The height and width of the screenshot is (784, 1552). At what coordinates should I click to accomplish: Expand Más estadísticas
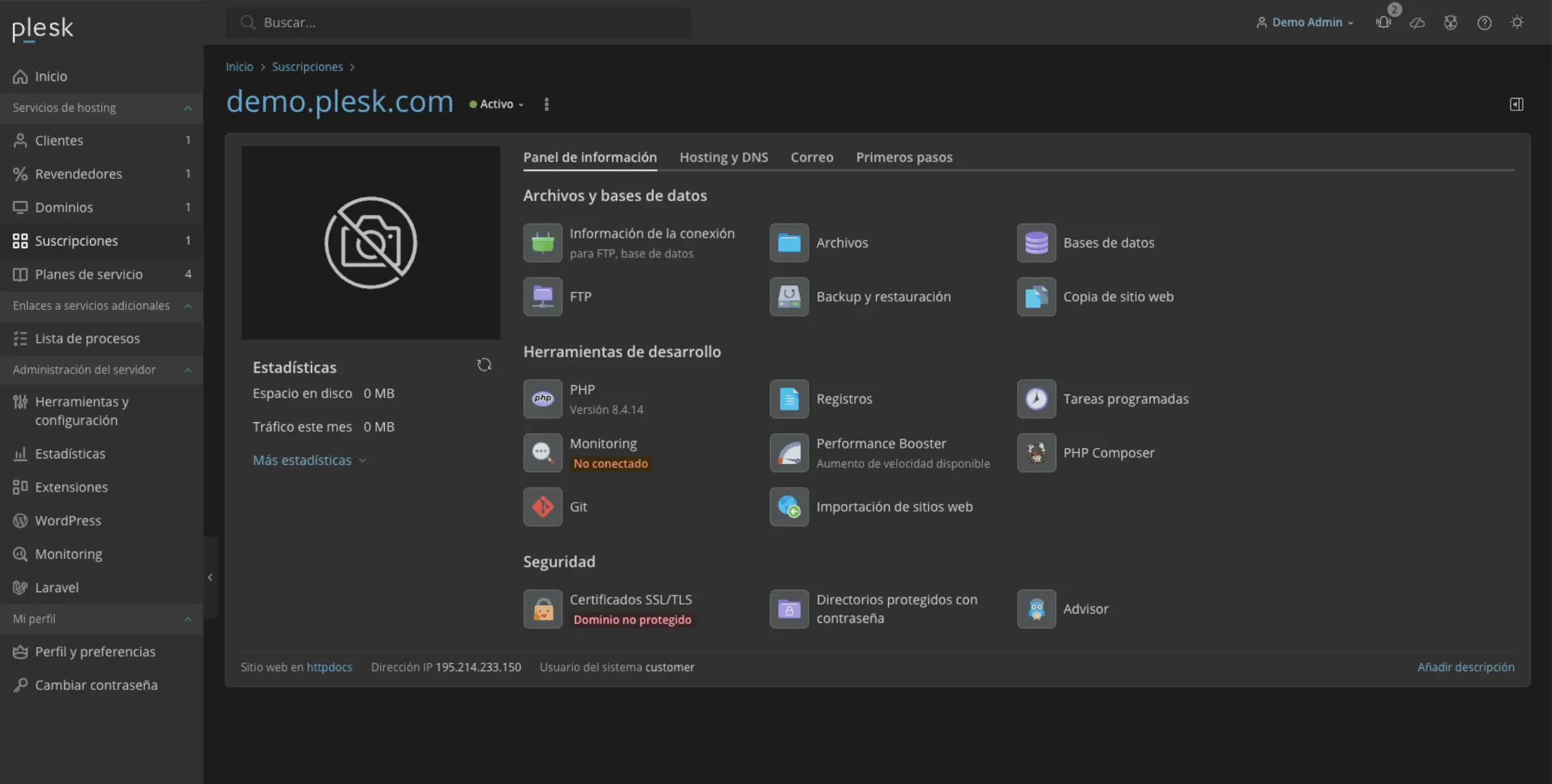pyautogui.click(x=302, y=460)
